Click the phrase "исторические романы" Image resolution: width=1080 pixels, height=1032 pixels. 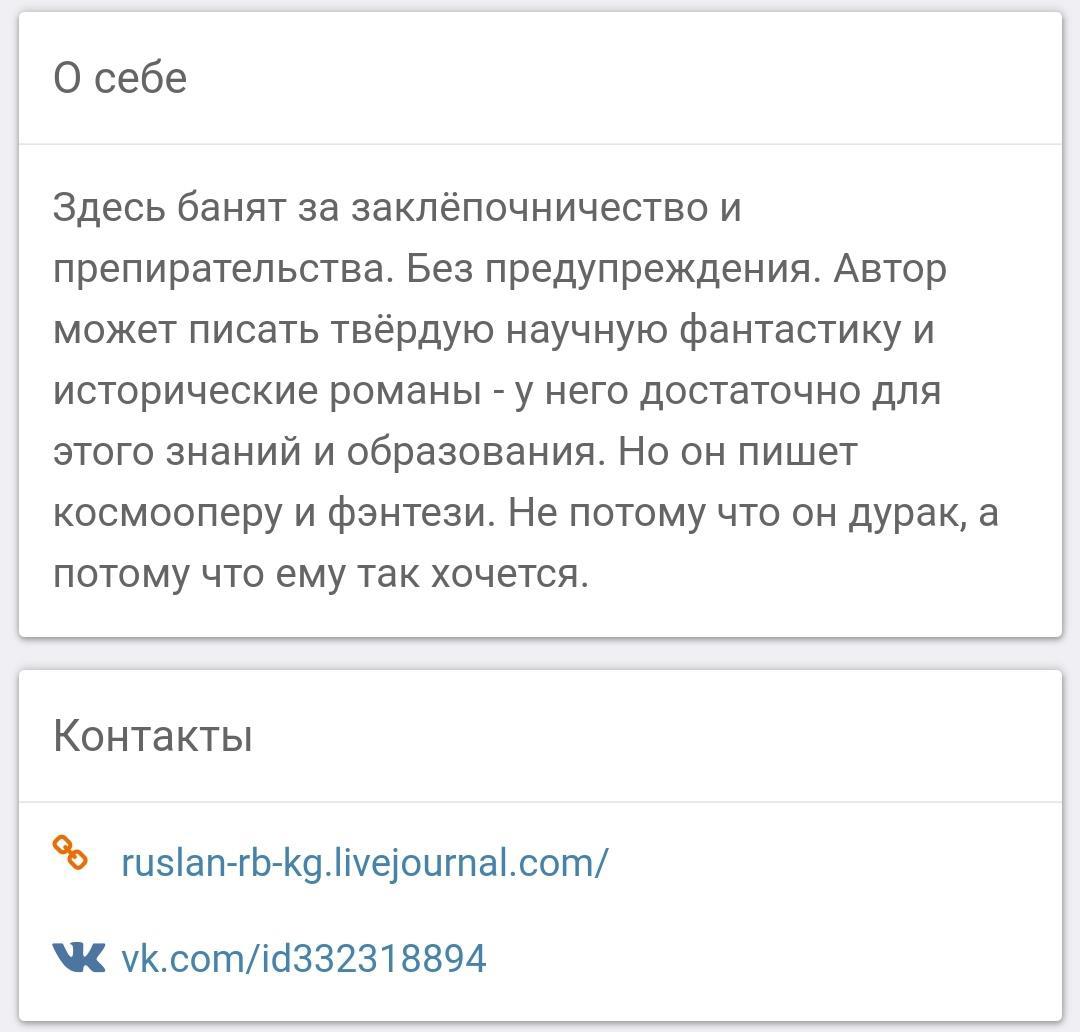point(267,391)
